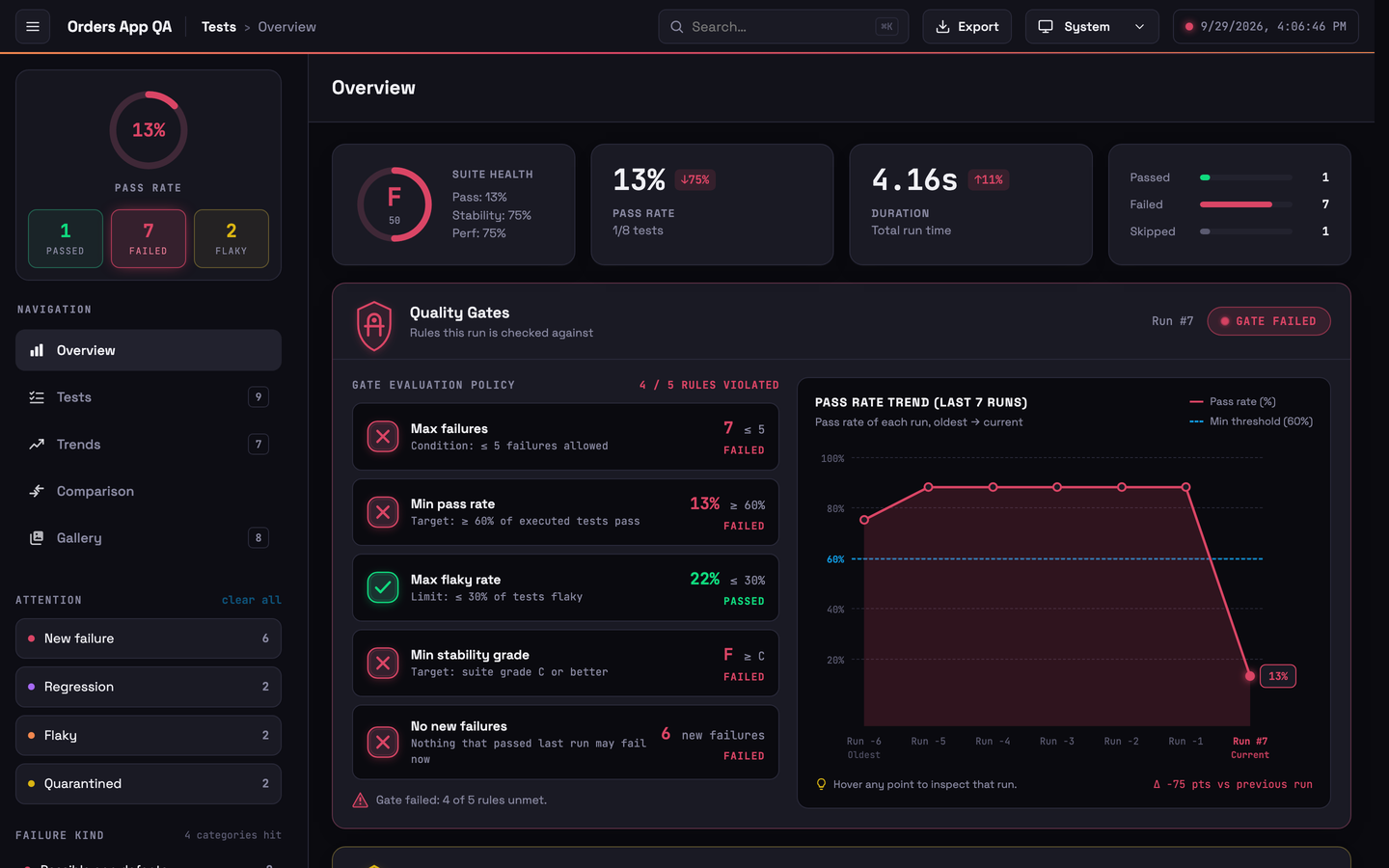Click the X icon for No new failures
This screenshot has width=1389, height=868.
pos(383,742)
